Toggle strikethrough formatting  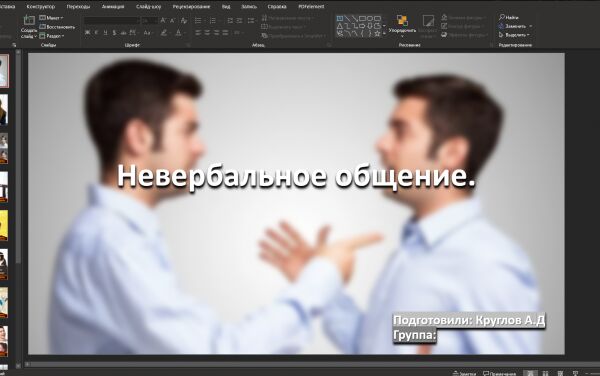coord(123,33)
